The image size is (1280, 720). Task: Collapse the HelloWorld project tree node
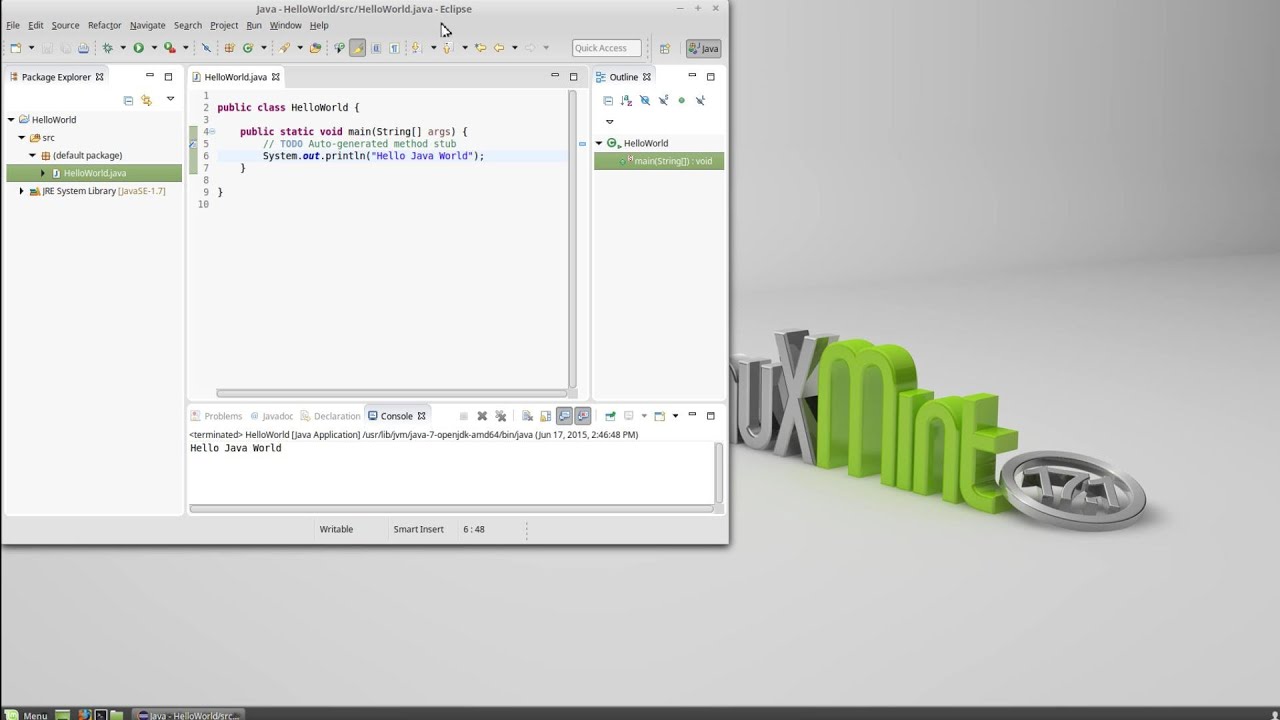coord(11,120)
